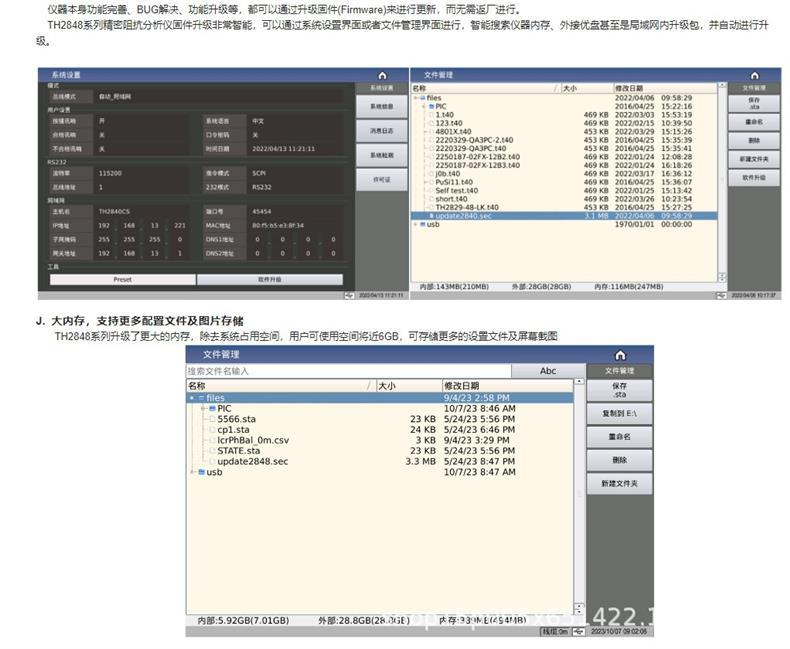Click 删除 button in lower 文件管理

pyautogui.click(x=619, y=460)
